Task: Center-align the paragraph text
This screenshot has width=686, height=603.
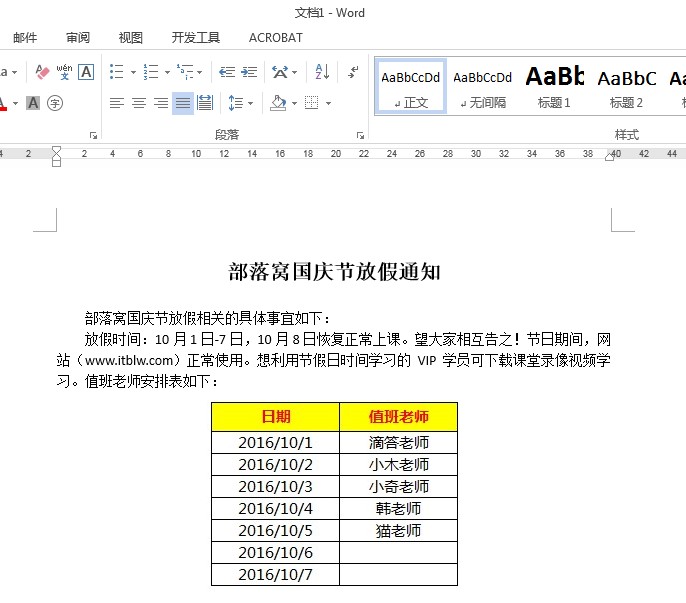Action: point(139,103)
